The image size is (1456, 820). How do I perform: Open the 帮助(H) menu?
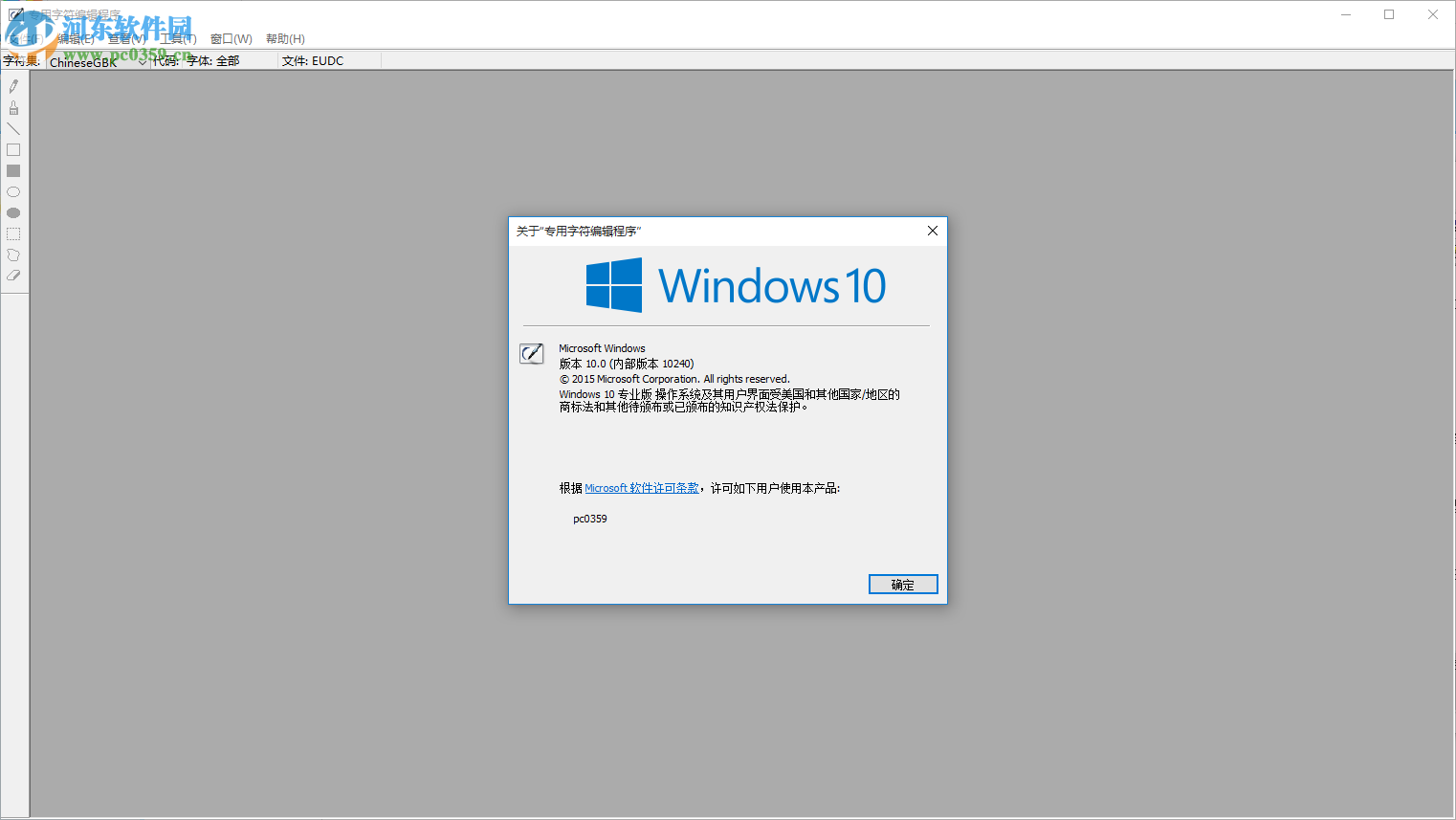pos(285,39)
